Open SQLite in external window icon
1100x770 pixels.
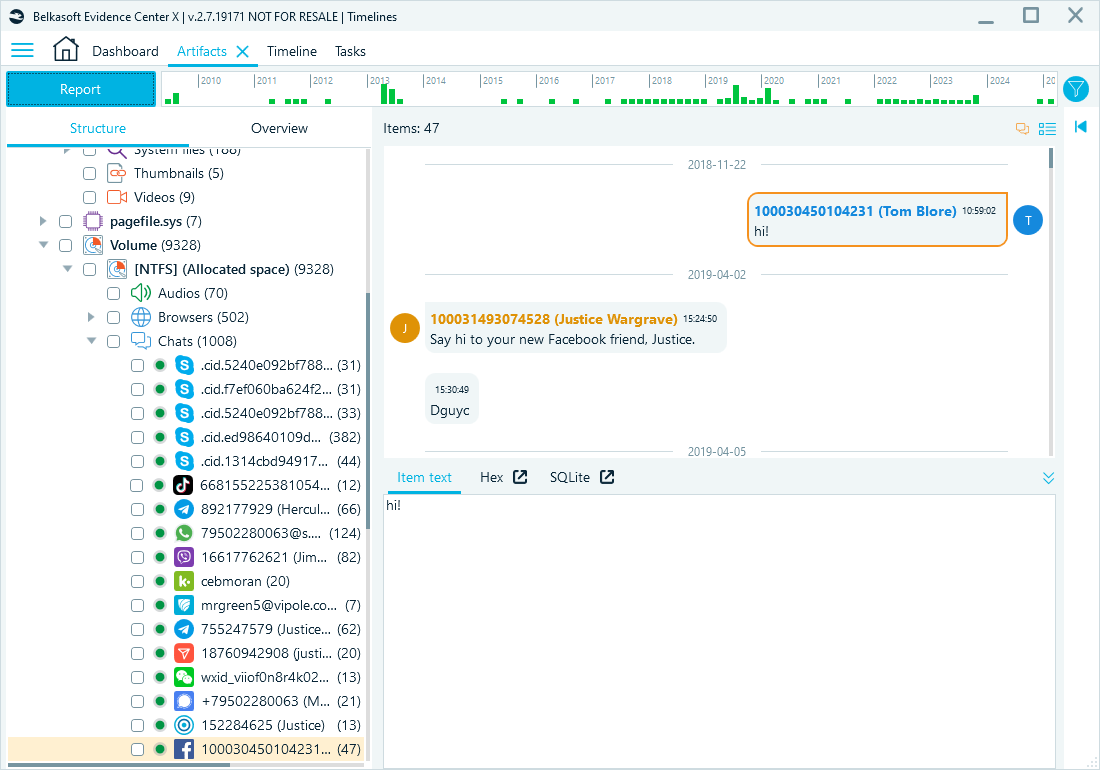607,477
